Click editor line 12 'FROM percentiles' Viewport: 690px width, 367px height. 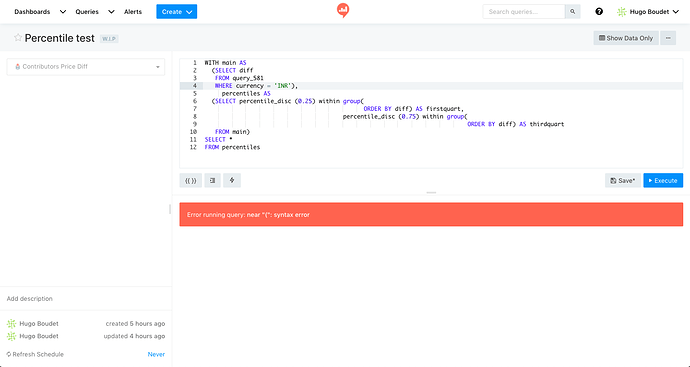coord(232,147)
